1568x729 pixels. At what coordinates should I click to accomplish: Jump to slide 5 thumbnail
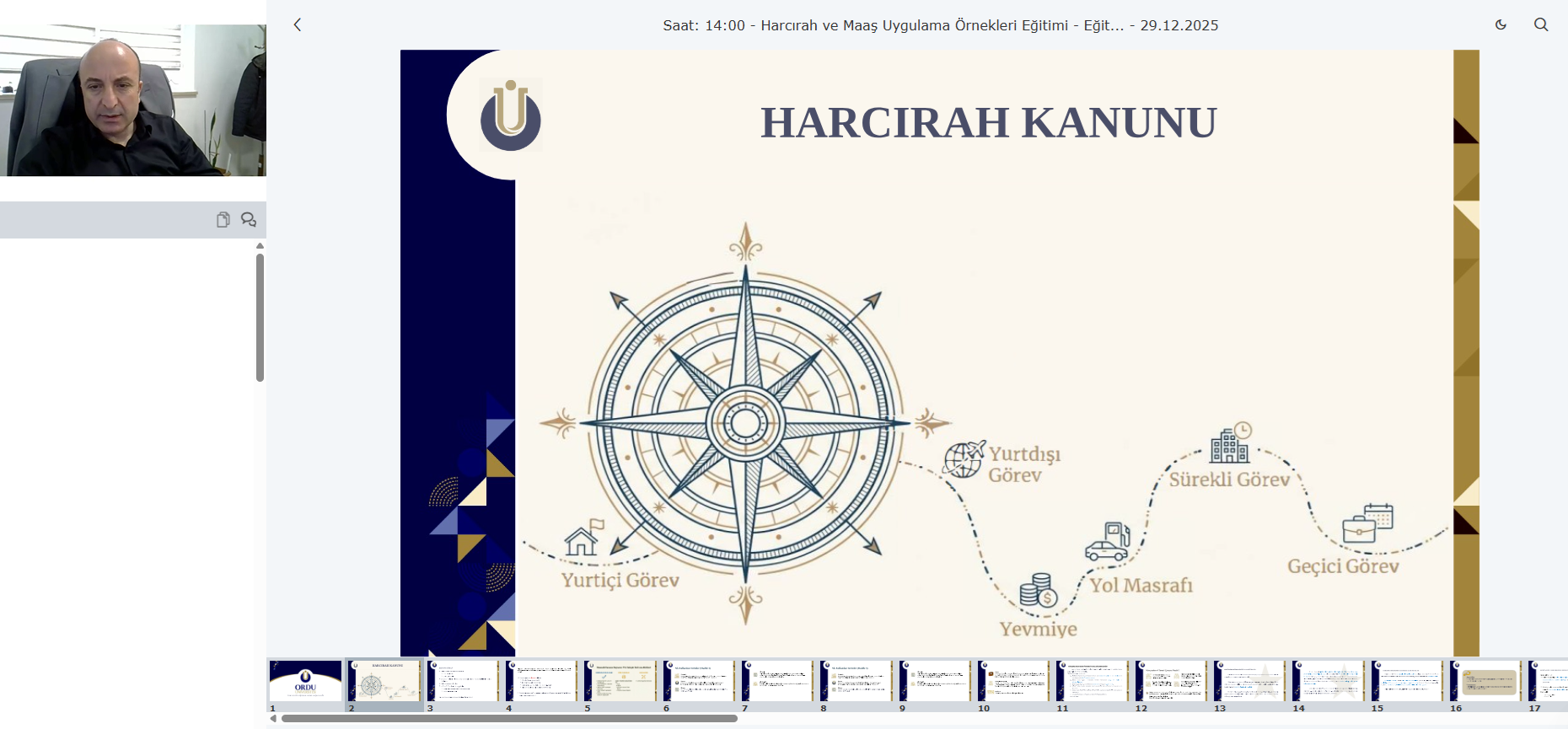click(620, 681)
